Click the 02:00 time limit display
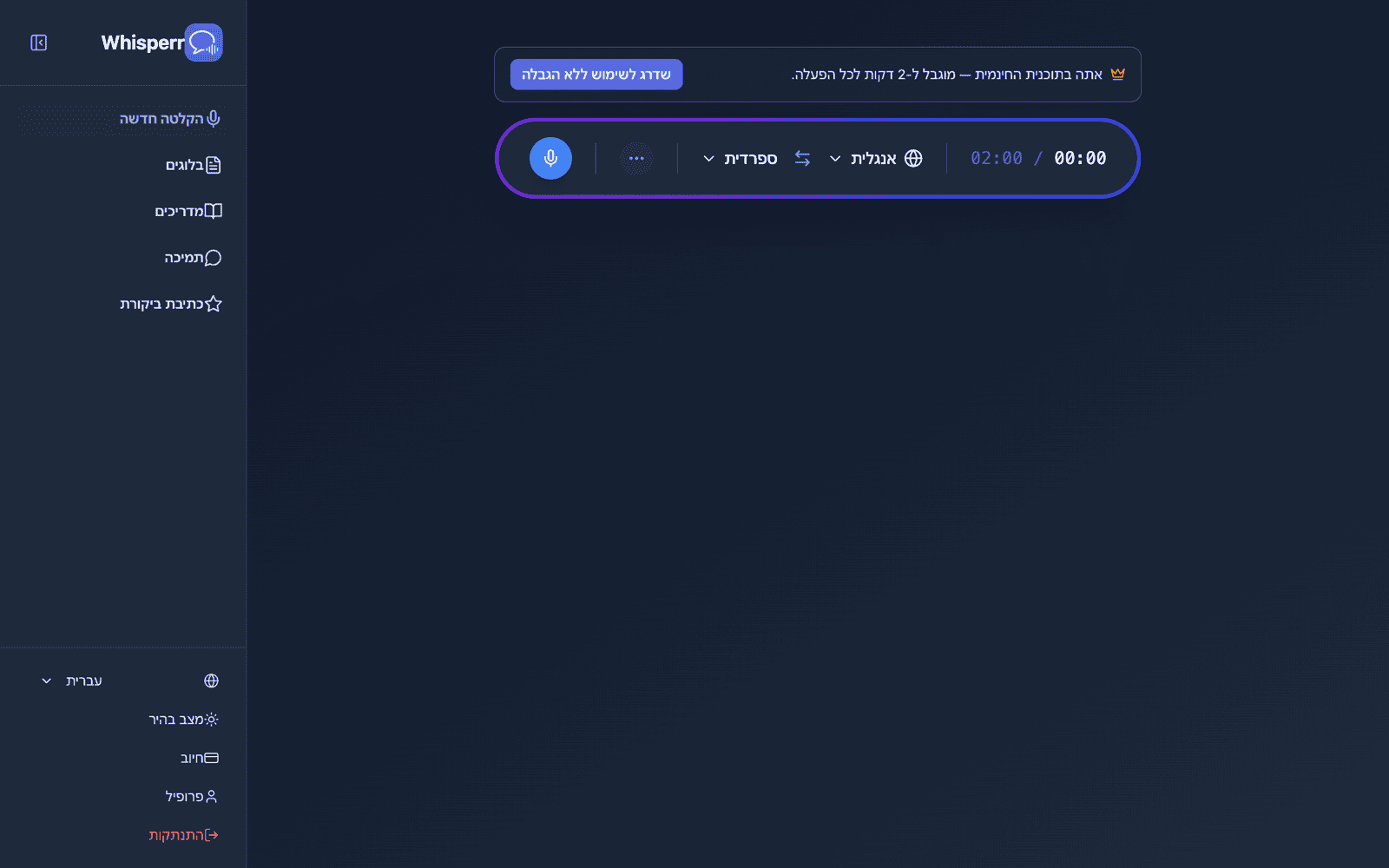 click(997, 158)
